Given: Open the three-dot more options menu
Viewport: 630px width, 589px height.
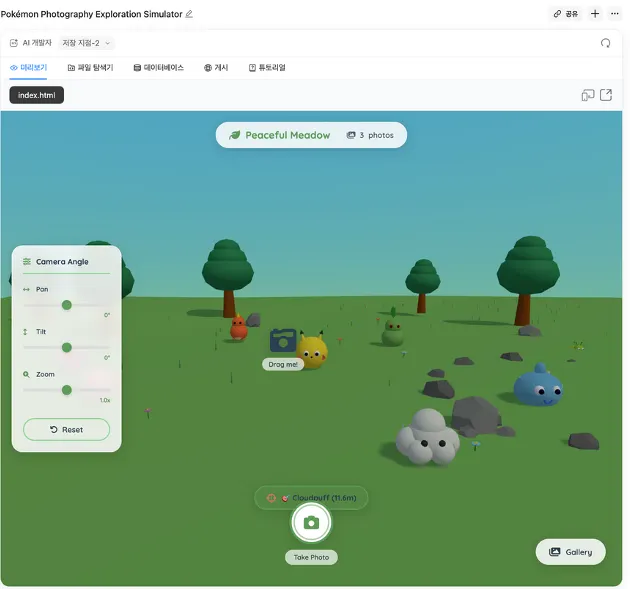Looking at the screenshot, I should [x=614, y=14].
